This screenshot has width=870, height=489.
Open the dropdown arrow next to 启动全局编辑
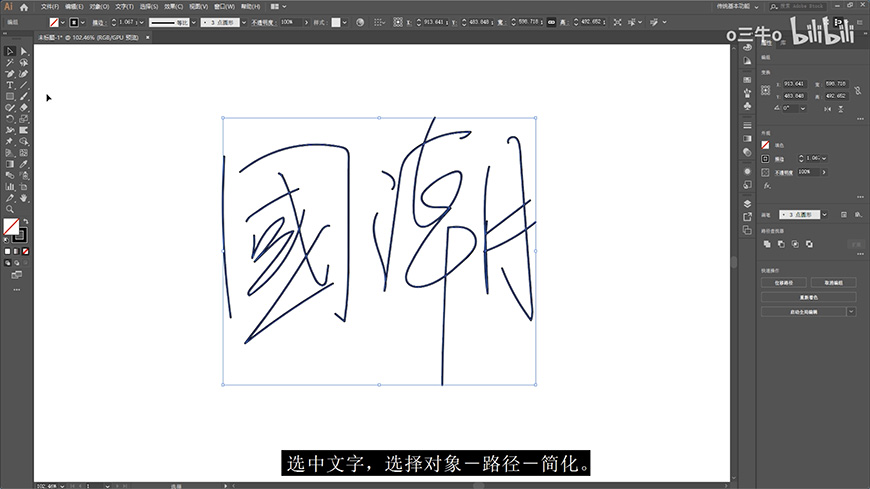(851, 312)
